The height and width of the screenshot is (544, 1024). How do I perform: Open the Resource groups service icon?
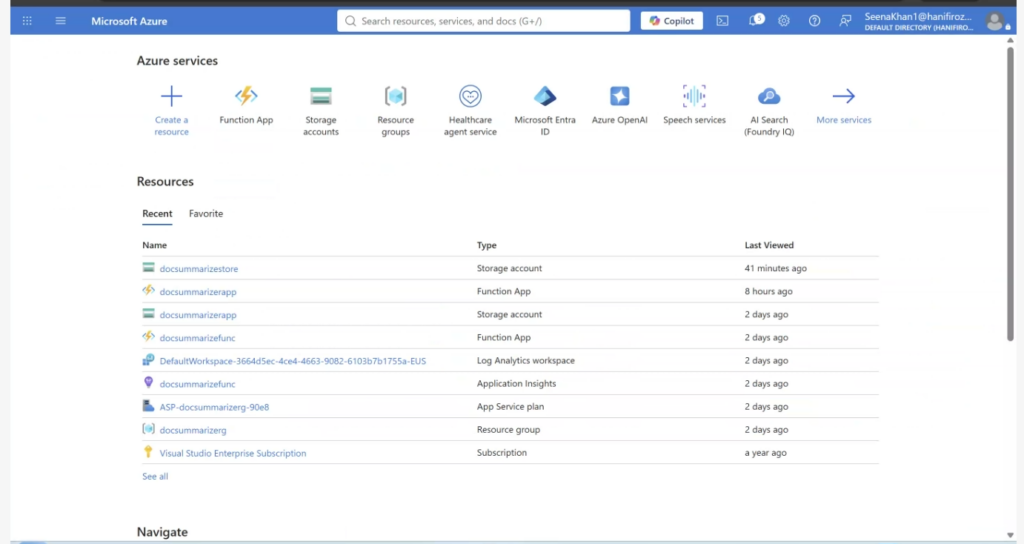(x=396, y=96)
